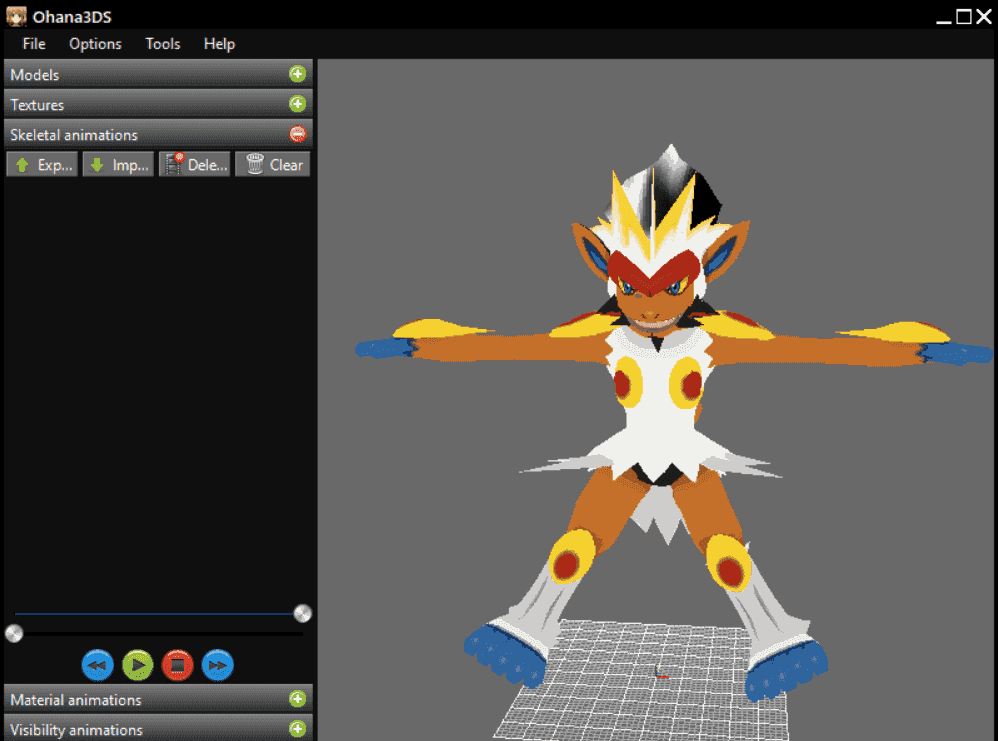Expand the Textures panel with plus icon
This screenshot has height=741, width=998.
pos(297,104)
